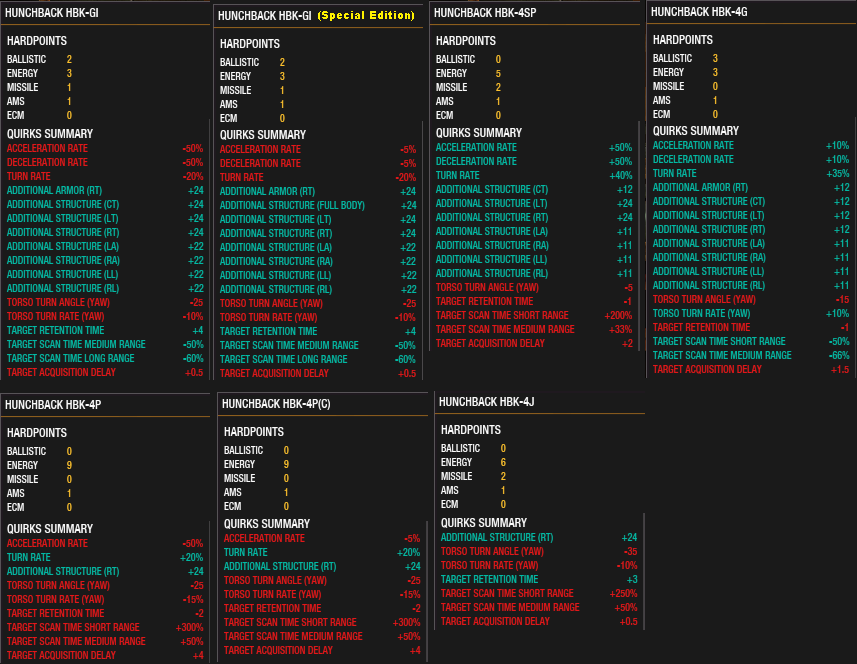Click MISSILE value 2 in HBK-4SP panel

[x=498, y=87]
